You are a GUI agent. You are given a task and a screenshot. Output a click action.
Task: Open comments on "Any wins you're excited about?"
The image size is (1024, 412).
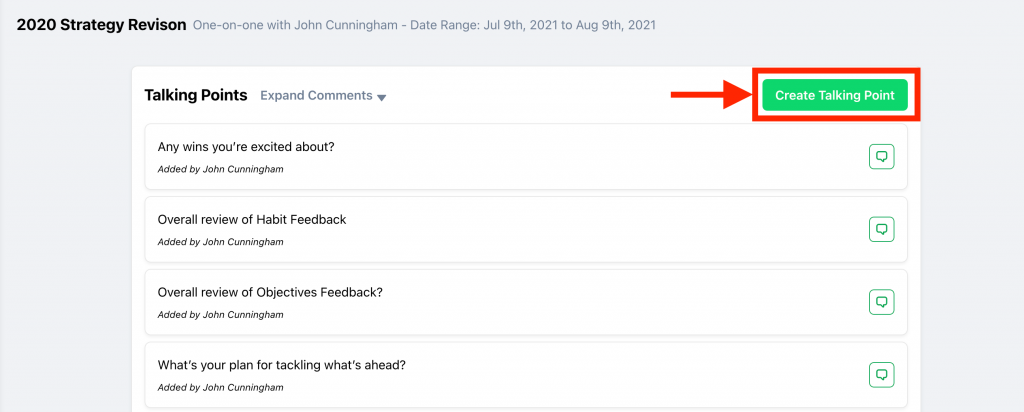pos(881,157)
